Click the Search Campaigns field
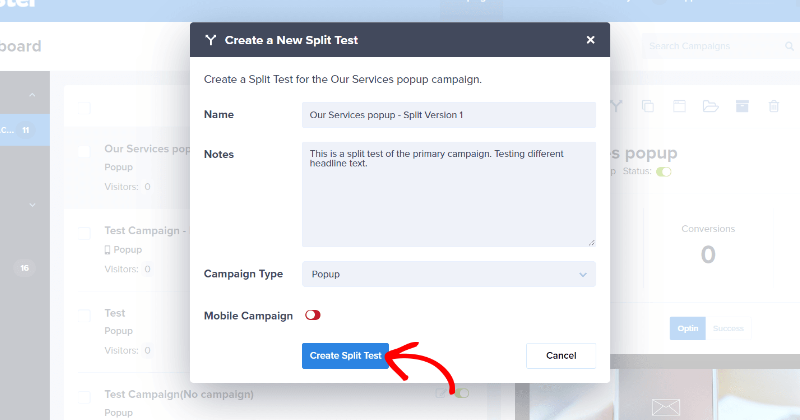Screen dimensions: 800x420 point(710,46)
